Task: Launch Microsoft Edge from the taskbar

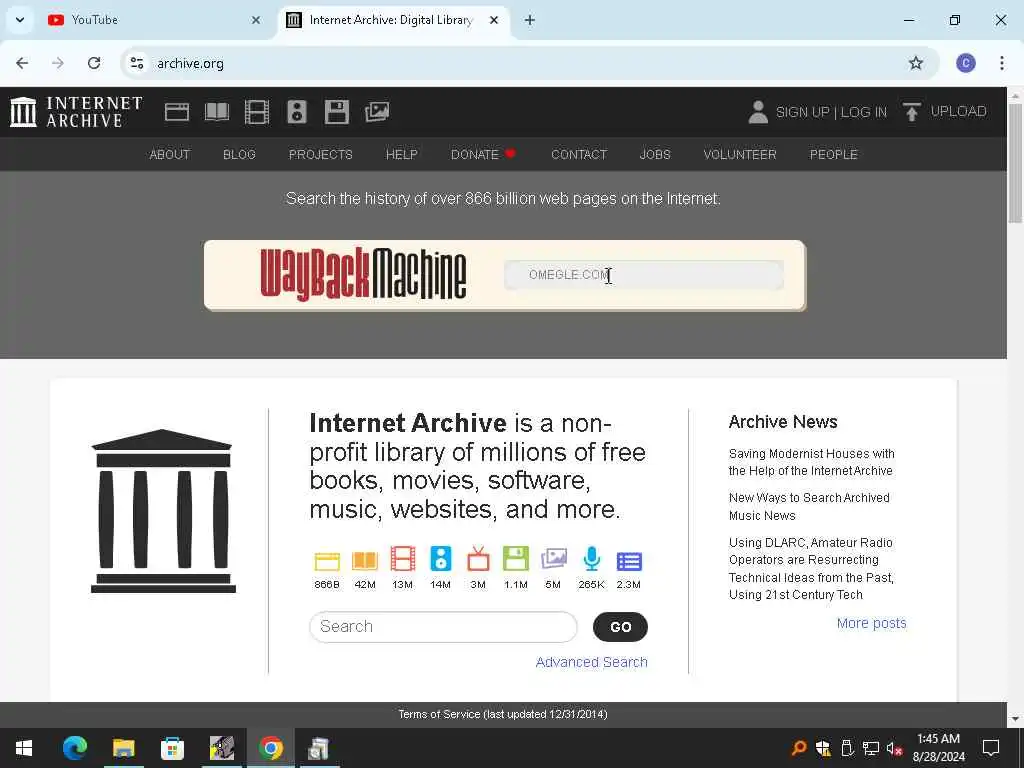Action: tap(74, 748)
